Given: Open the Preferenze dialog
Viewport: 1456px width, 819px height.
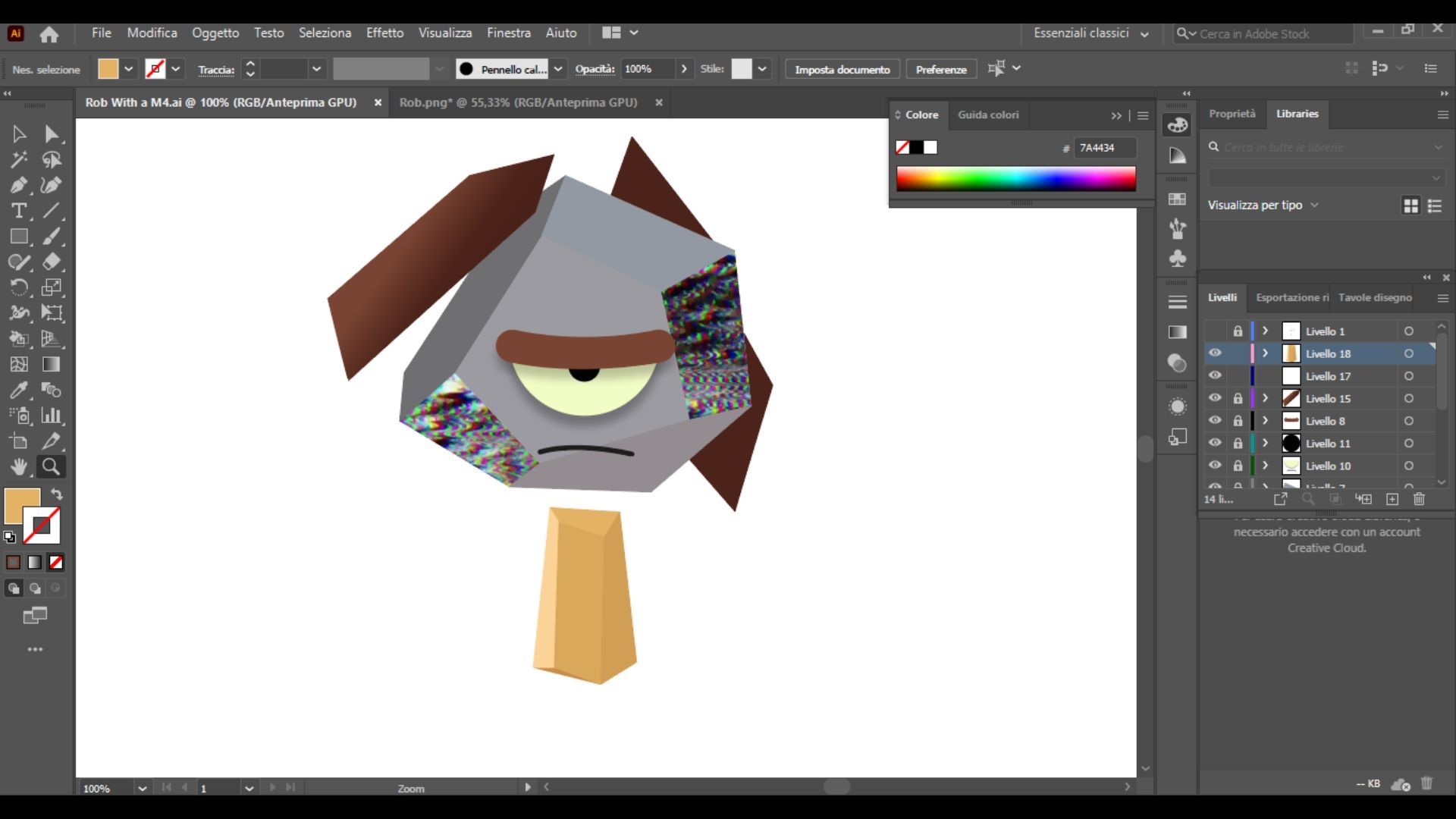Looking at the screenshot, I should (x=940, y=68).
